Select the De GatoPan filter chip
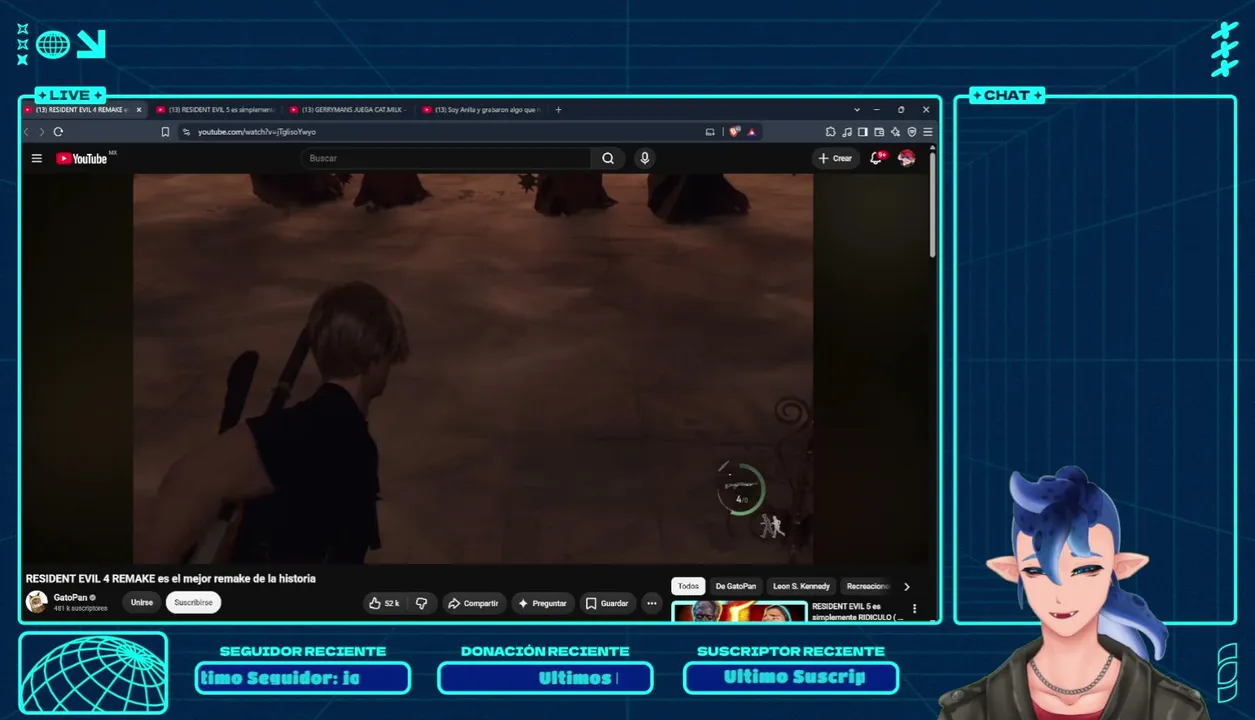The image size is (1255, 720). pos(736,587)
